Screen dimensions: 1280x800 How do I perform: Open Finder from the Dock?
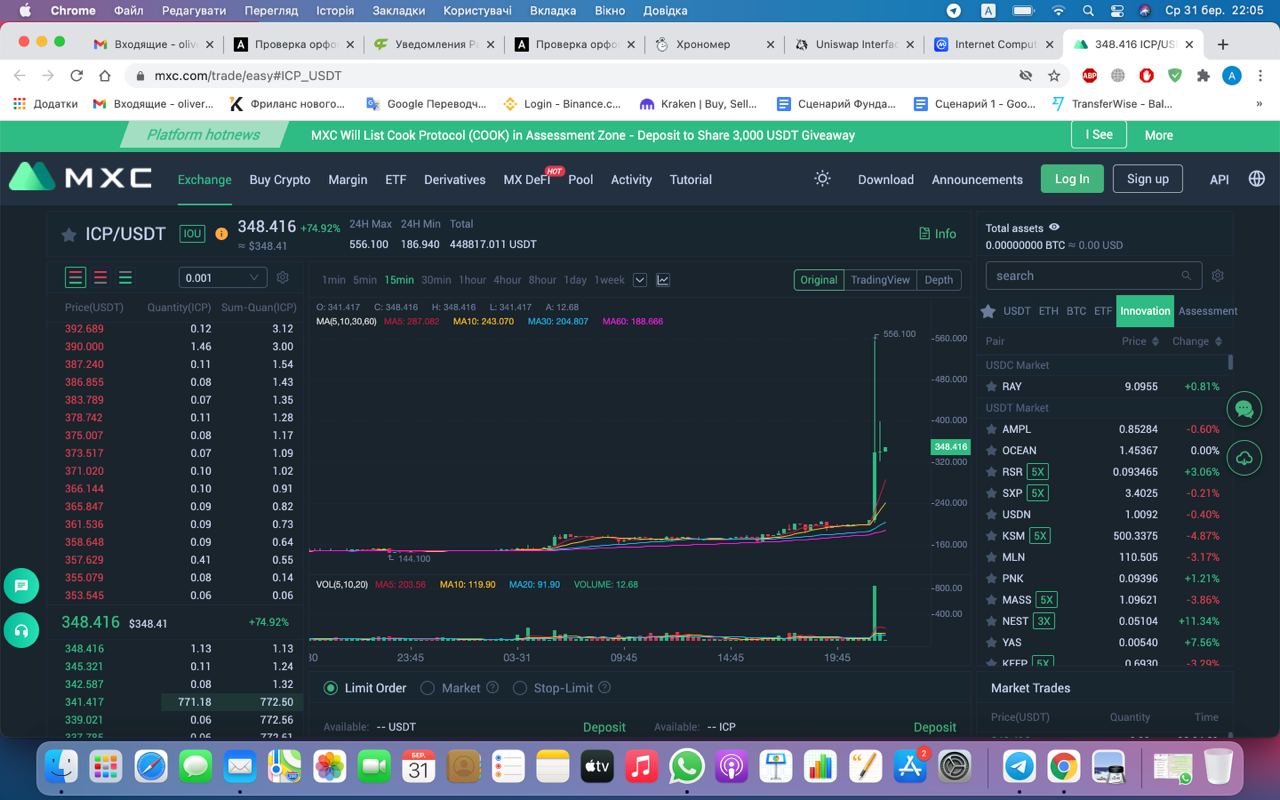[x=62, y=767]
